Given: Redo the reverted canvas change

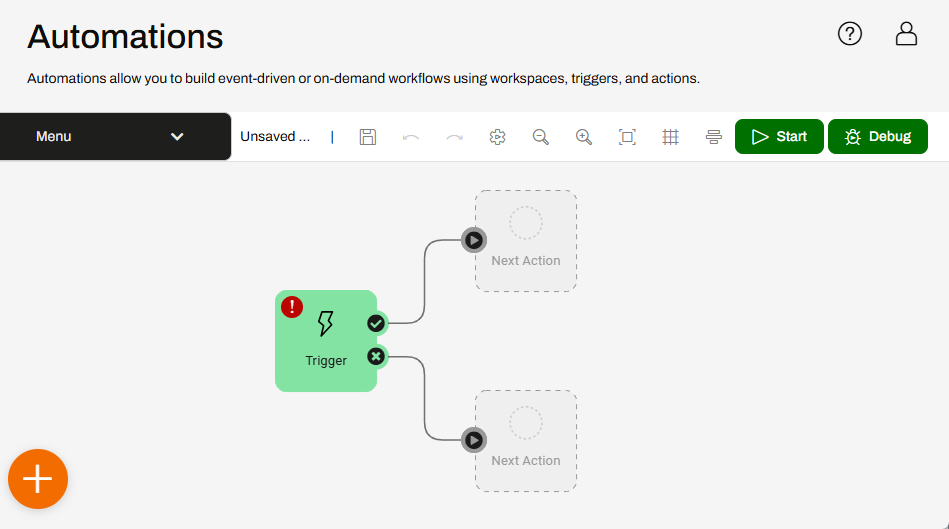Looking at the screenshot, I should coord(454,137).
